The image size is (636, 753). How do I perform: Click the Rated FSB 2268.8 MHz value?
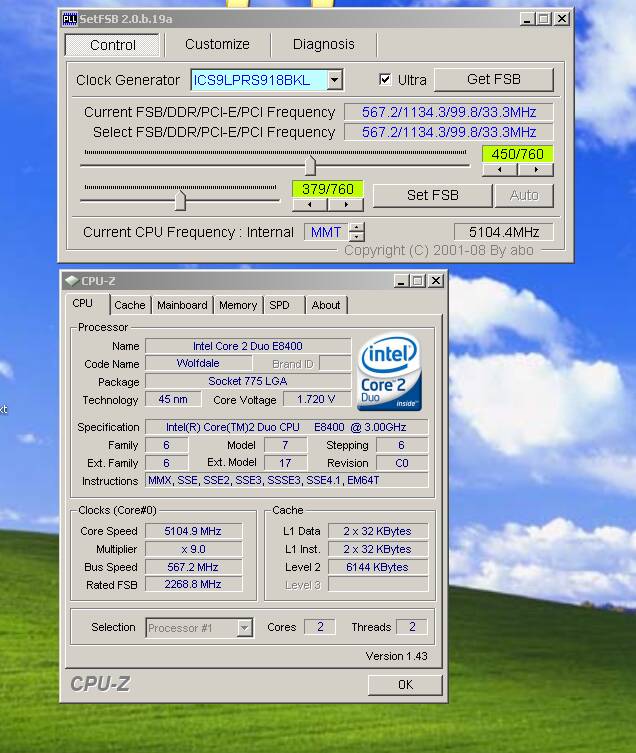click(193, 584)
